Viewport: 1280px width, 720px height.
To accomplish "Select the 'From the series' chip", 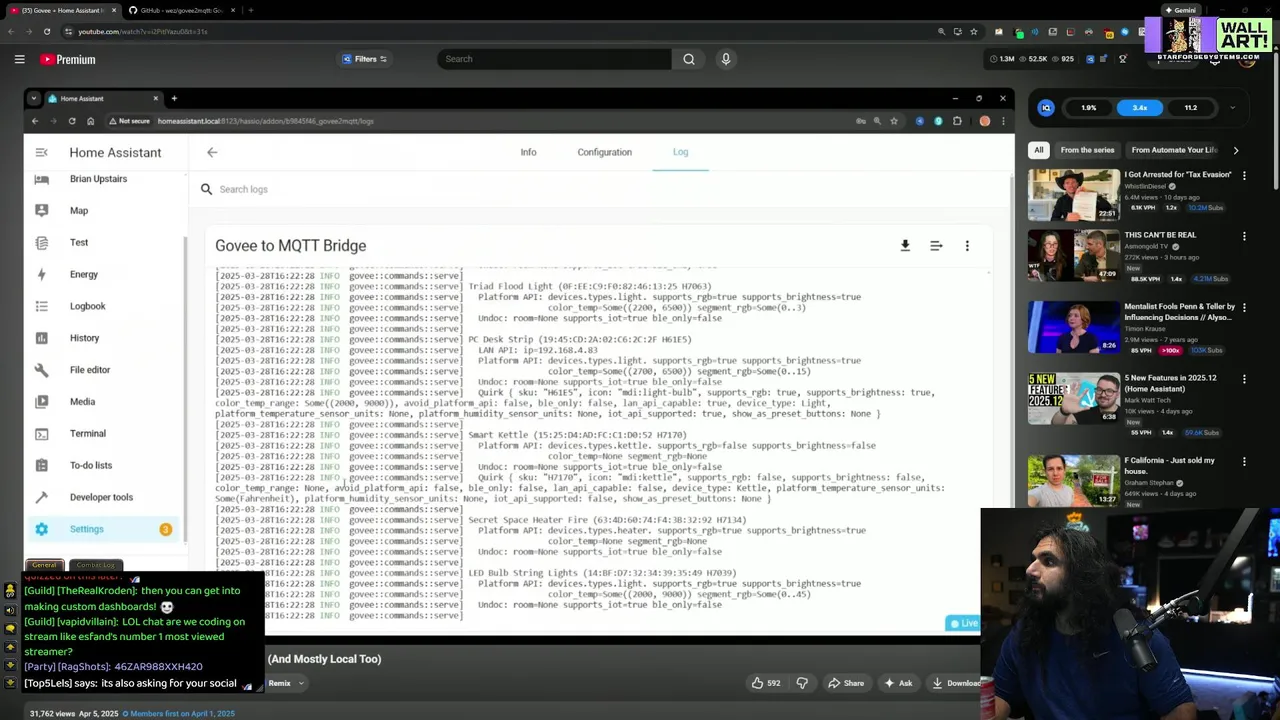I will pos(1087,150).
